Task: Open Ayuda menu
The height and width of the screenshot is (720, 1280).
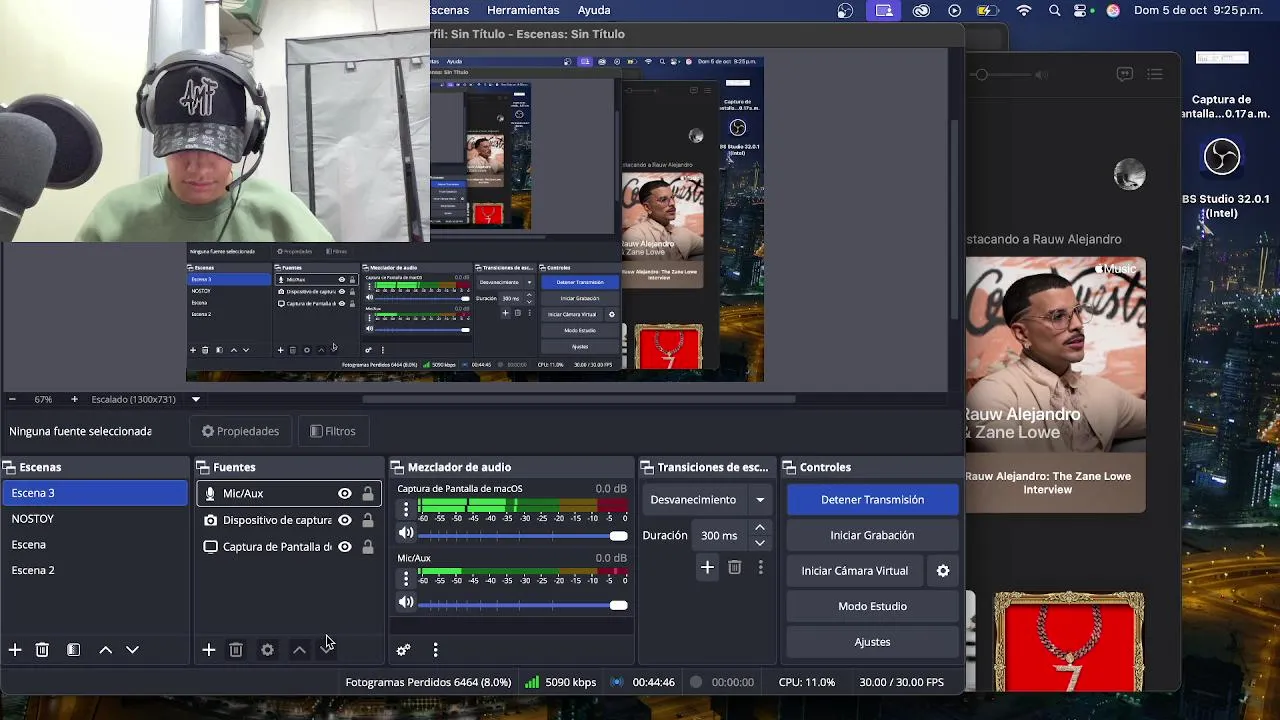Action: coord(594,10)
